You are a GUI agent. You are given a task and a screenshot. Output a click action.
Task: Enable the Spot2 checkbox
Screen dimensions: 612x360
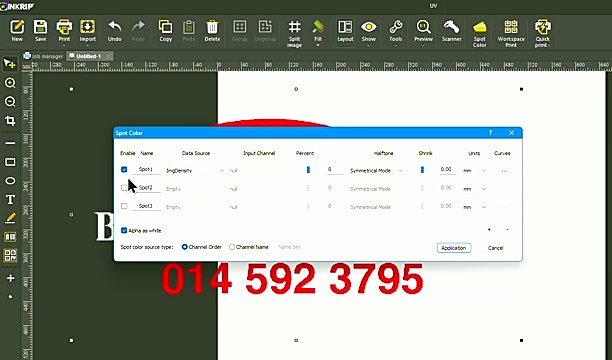(x=124, y=188)
